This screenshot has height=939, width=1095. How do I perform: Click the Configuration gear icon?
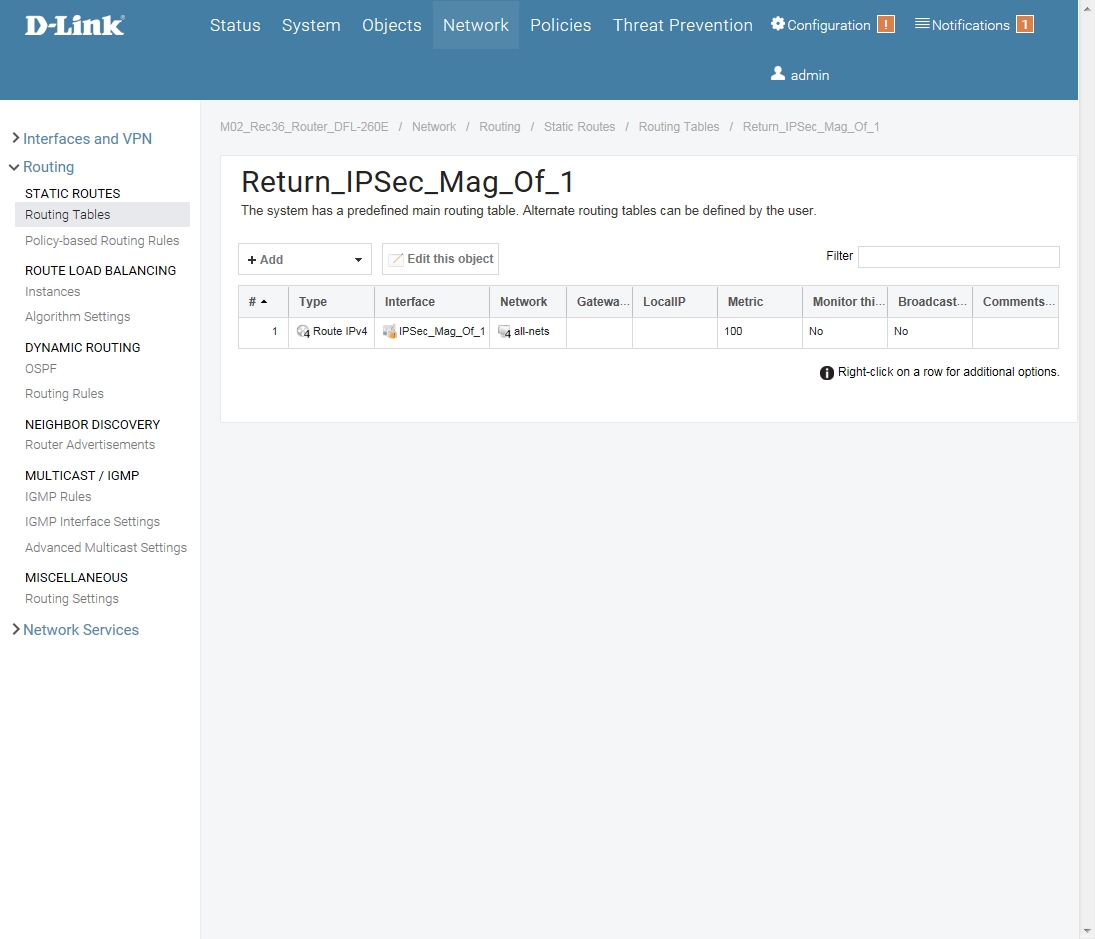tap(777, 24)
